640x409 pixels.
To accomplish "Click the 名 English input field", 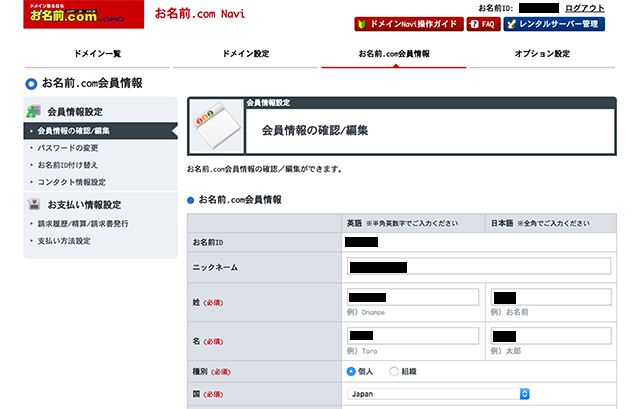I will [x=413, y=336].
